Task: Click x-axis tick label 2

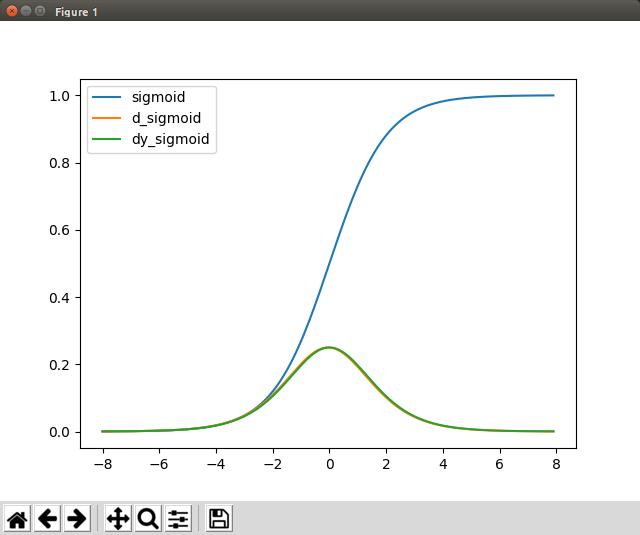Action: click(x=386, y=464)
